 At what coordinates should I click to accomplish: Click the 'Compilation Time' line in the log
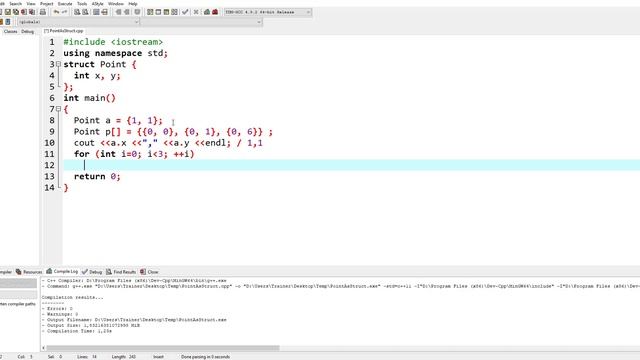click(x=77, y=331)
